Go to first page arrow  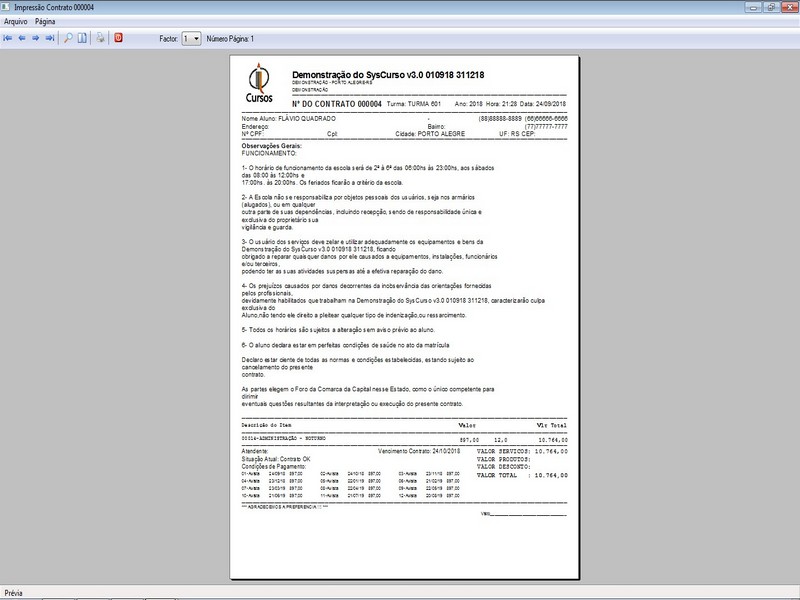pos(8,38)
